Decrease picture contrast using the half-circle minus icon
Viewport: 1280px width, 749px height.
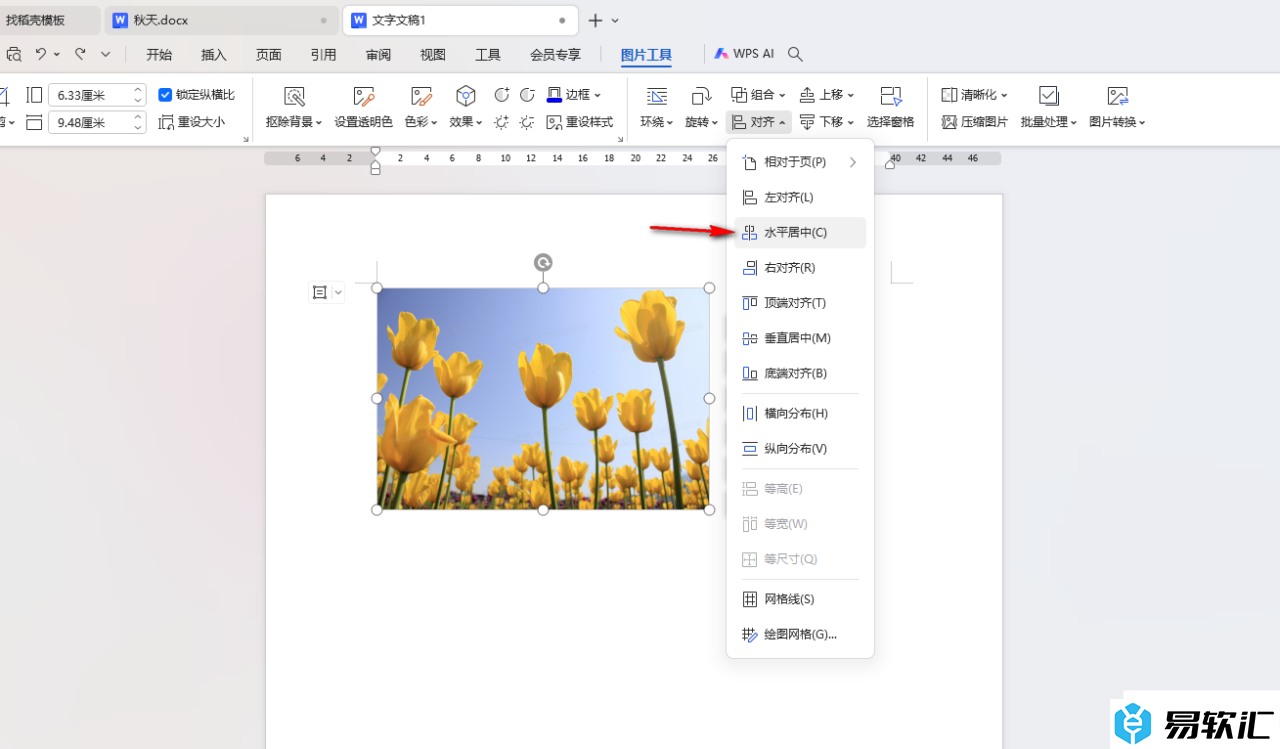tap(527, 95)
